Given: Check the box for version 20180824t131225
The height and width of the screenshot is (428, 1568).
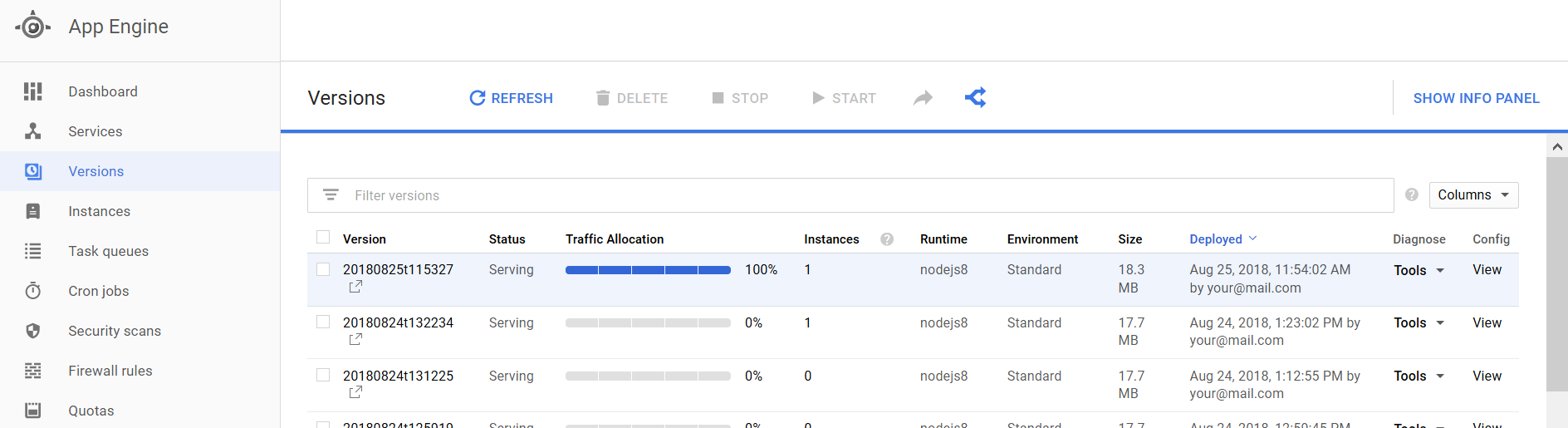Looking at the screenshot, I should [x=323, y=375].
